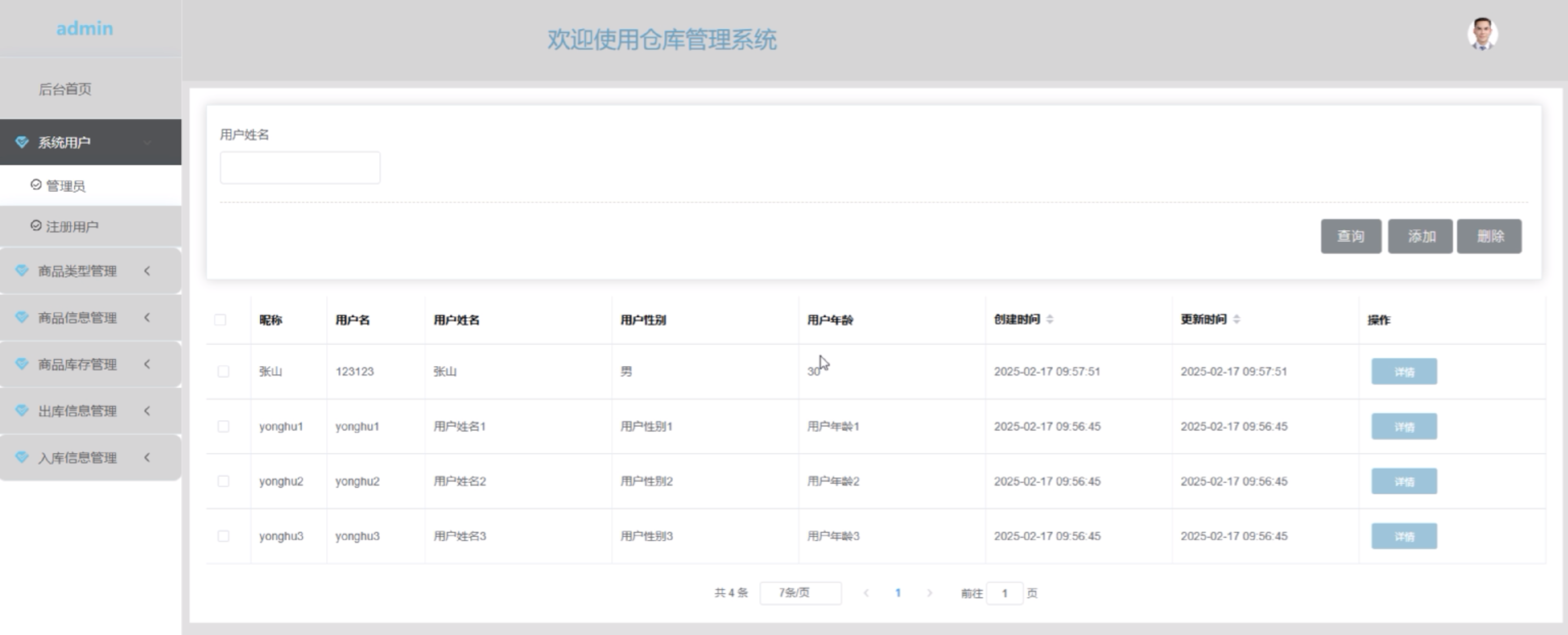Click the diamond icon beside 出库信息管理
1568x635 pixels.
[22, 410]
